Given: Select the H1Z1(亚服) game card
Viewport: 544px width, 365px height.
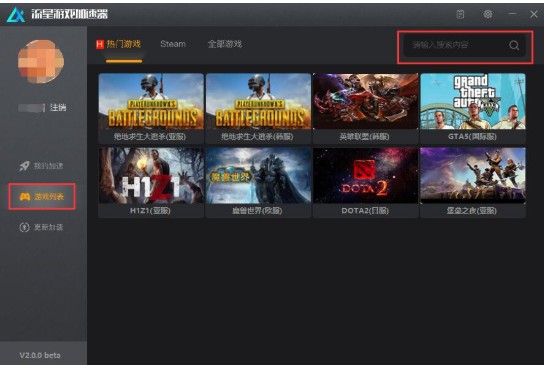Looking at the screenshot, I should tap(151, 182).
